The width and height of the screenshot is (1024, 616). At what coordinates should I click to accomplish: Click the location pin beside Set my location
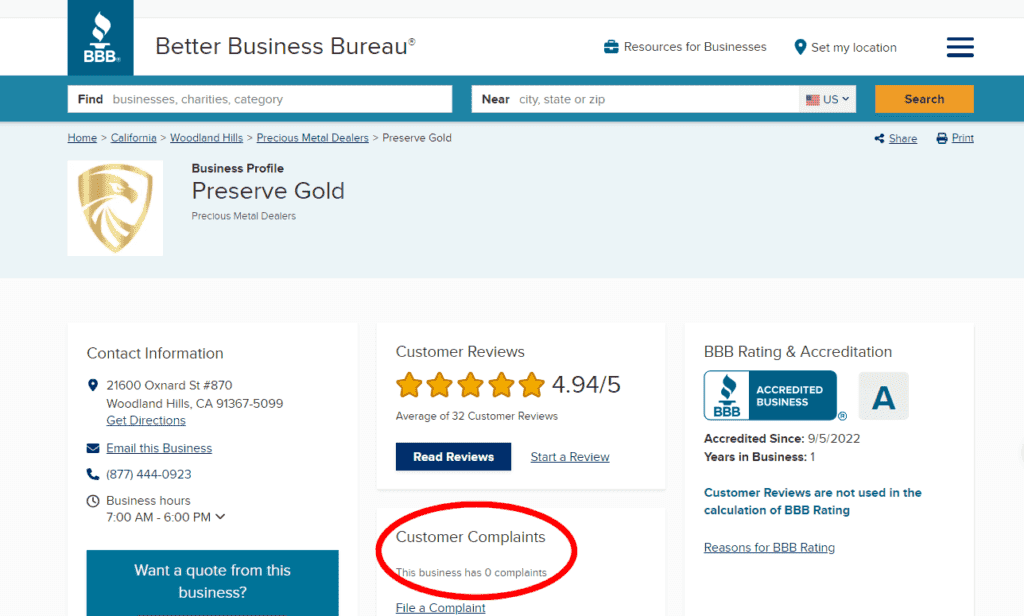coord(799,46)
